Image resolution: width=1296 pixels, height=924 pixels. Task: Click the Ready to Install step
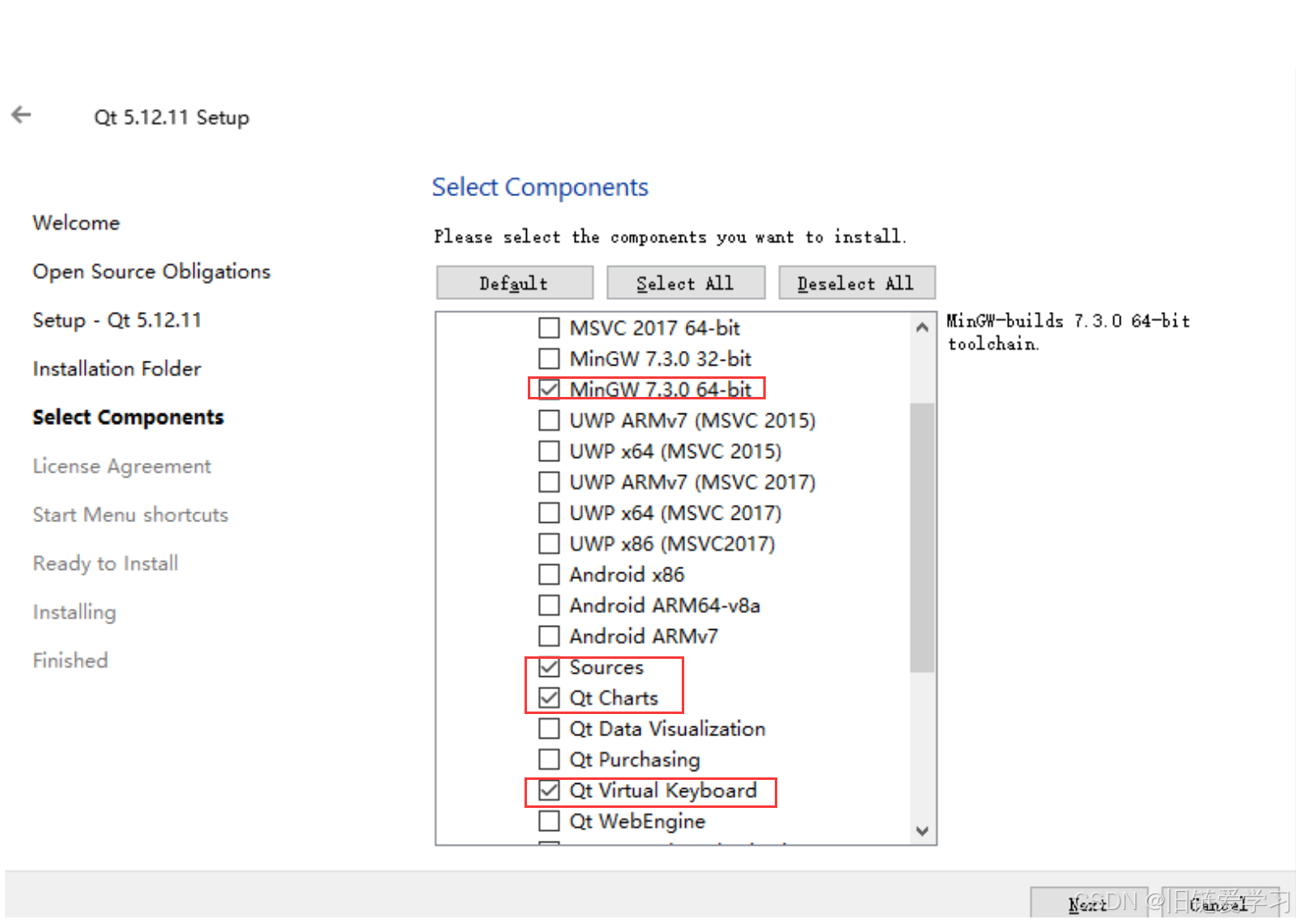(x=105, y=563)
